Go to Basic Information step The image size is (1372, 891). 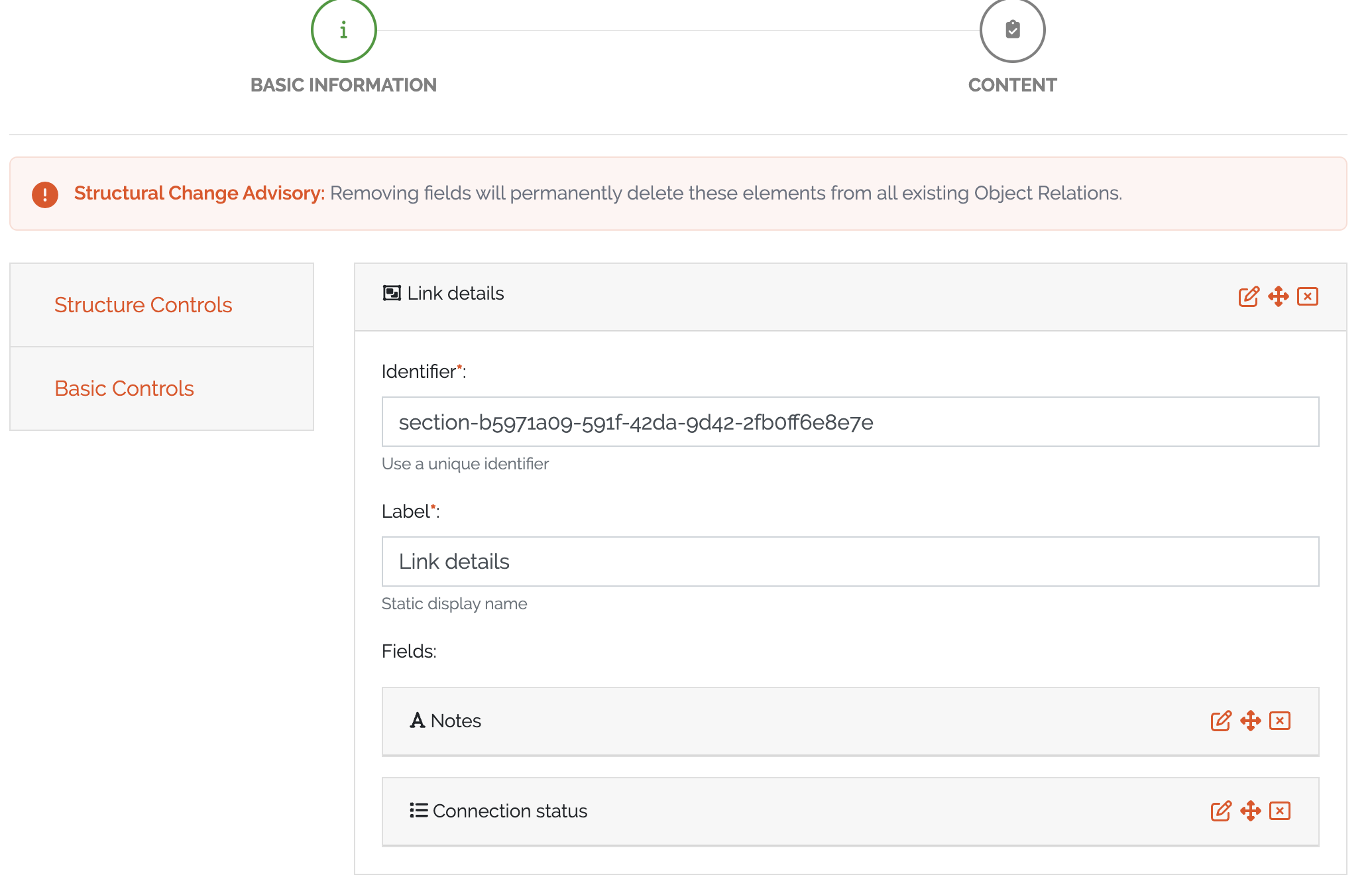[343, 30]
